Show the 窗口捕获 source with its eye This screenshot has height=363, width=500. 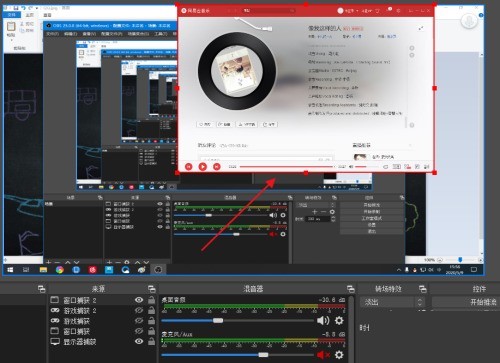point(139,331)
